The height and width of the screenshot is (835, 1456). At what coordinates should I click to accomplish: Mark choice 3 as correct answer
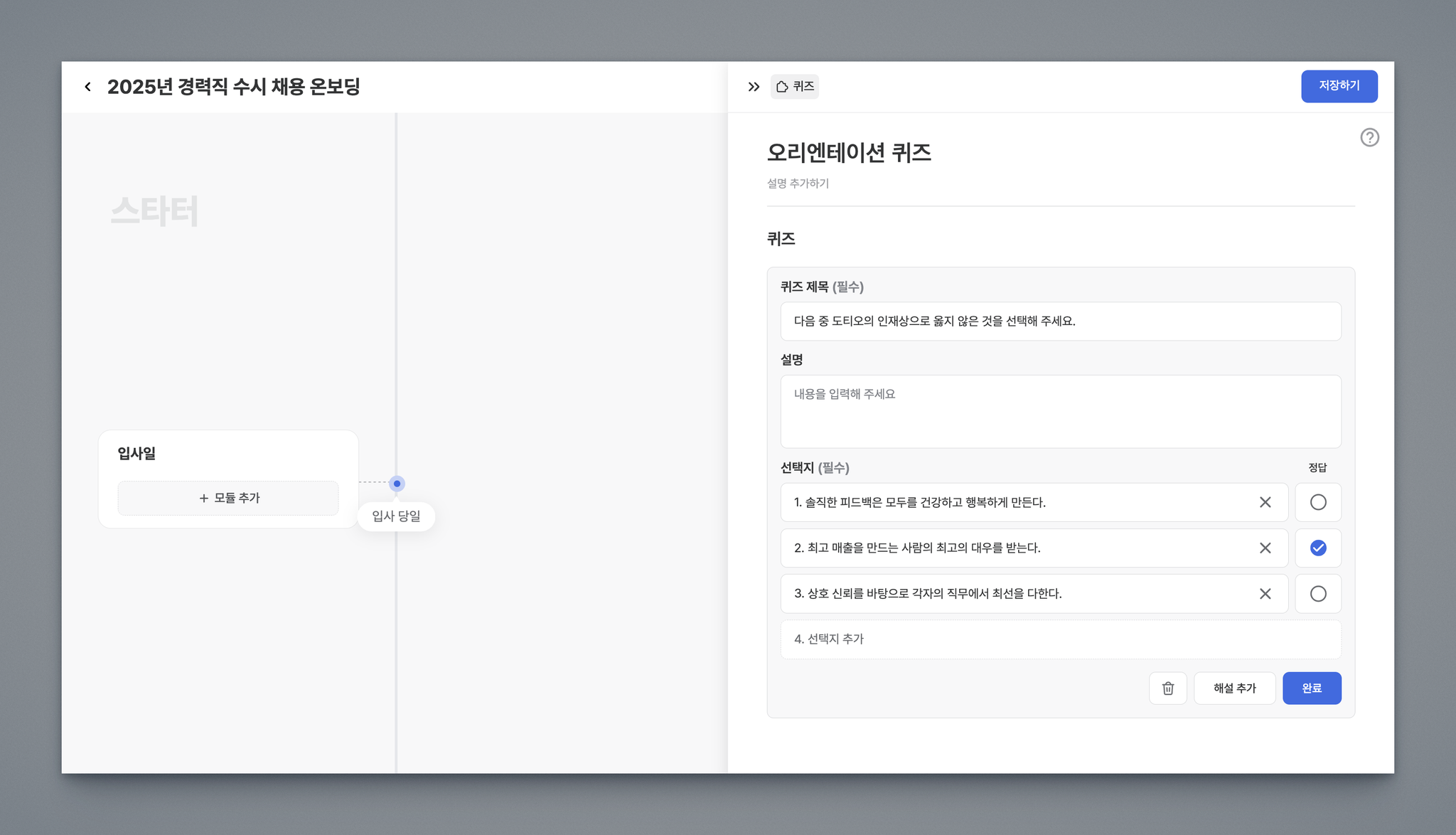tap(1317, 593)
